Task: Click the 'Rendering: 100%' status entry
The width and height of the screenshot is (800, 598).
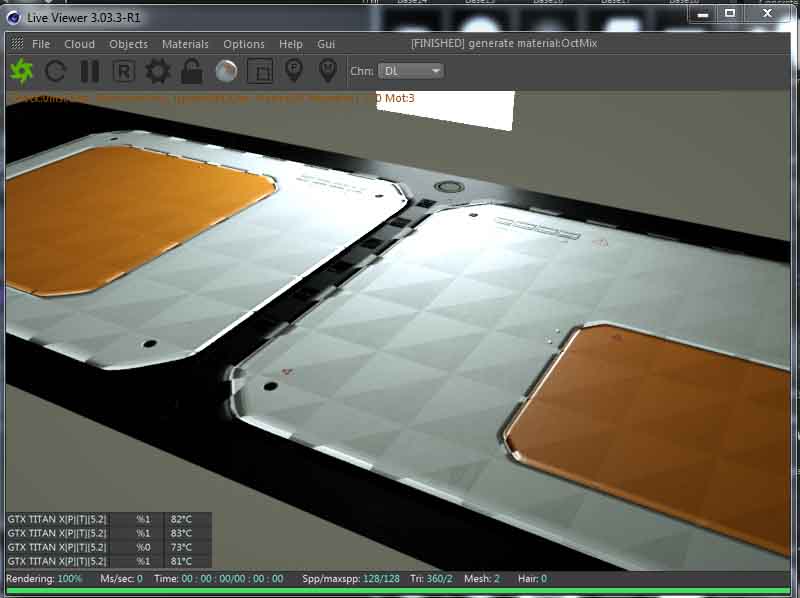Action: click(44, 579)
